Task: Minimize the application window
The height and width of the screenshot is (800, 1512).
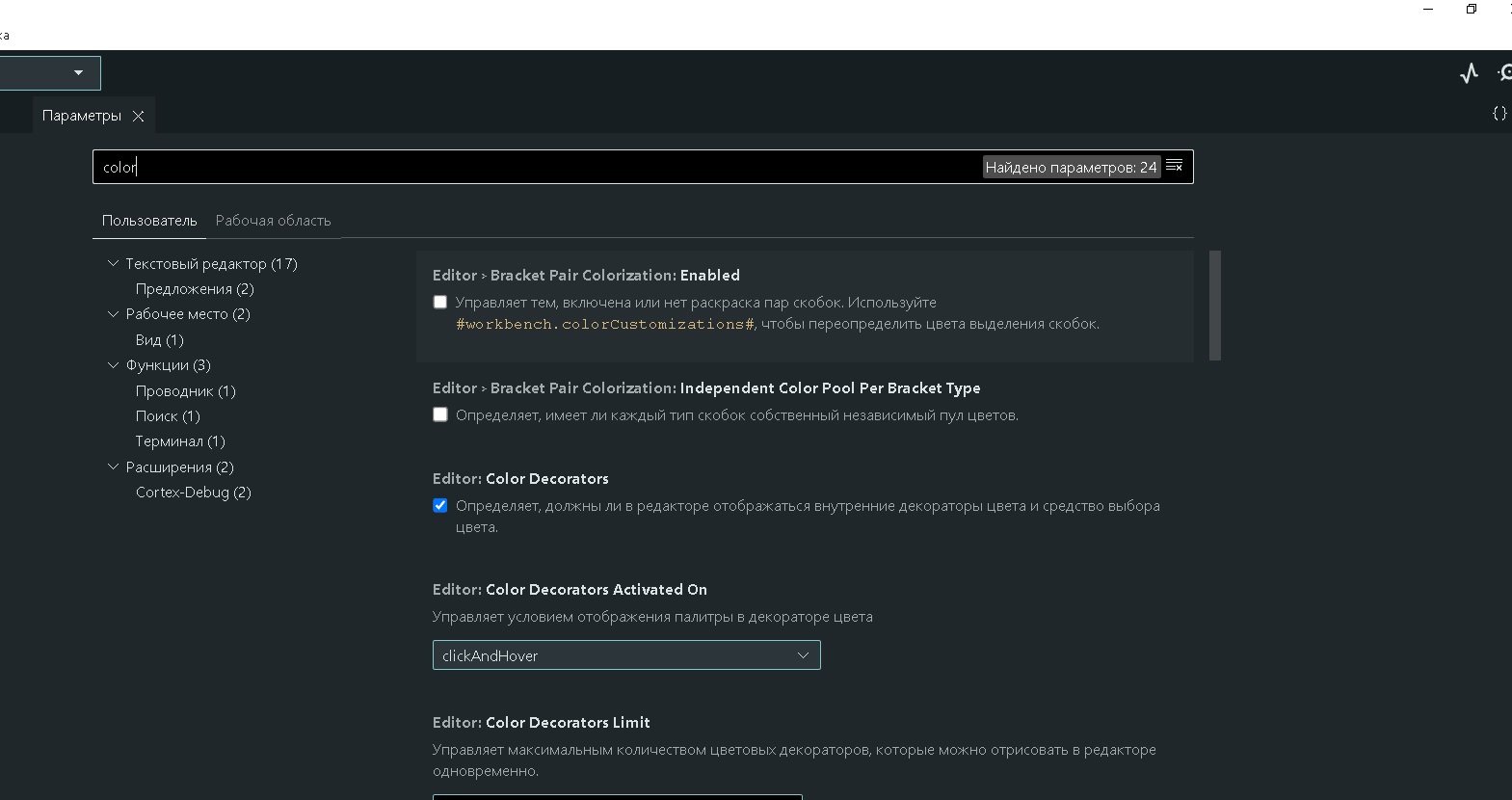Action: click(x=1428, y=9)
